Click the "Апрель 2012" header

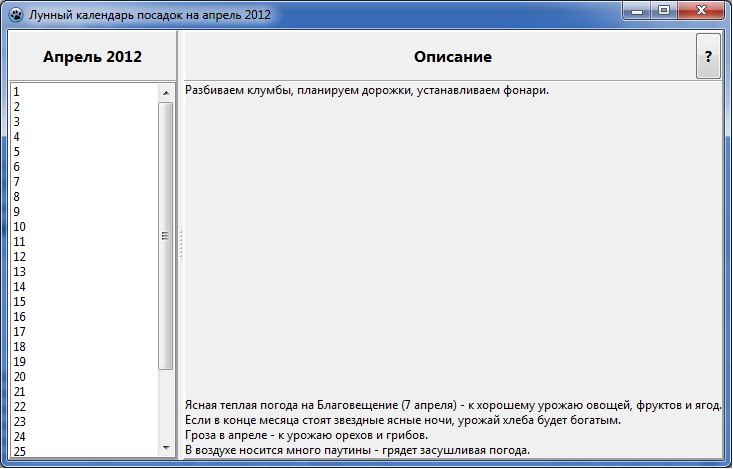92,57
